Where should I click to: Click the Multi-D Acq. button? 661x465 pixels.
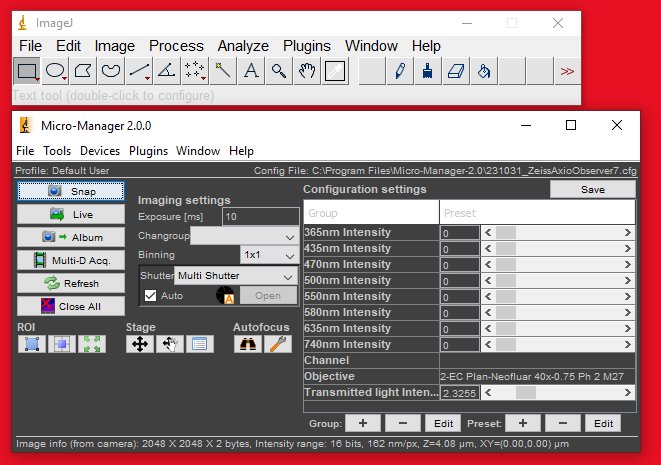pyautogui.click(x=71, y=260)
